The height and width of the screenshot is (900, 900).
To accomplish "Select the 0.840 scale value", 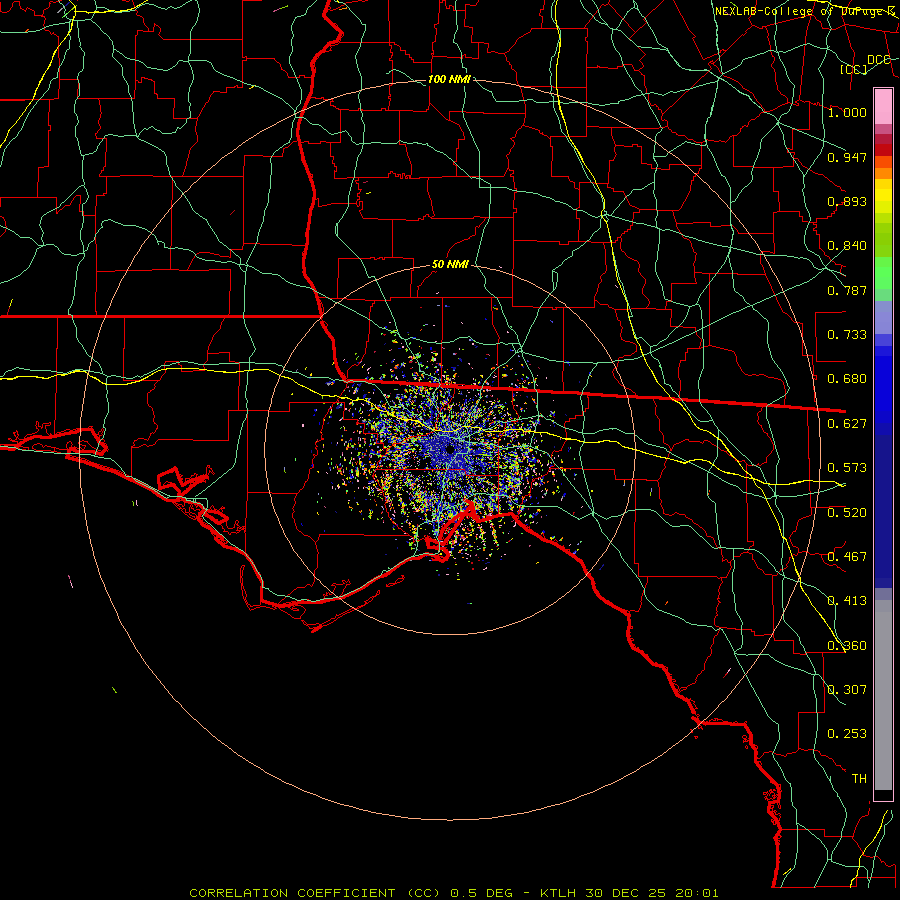I will (847, 246).
